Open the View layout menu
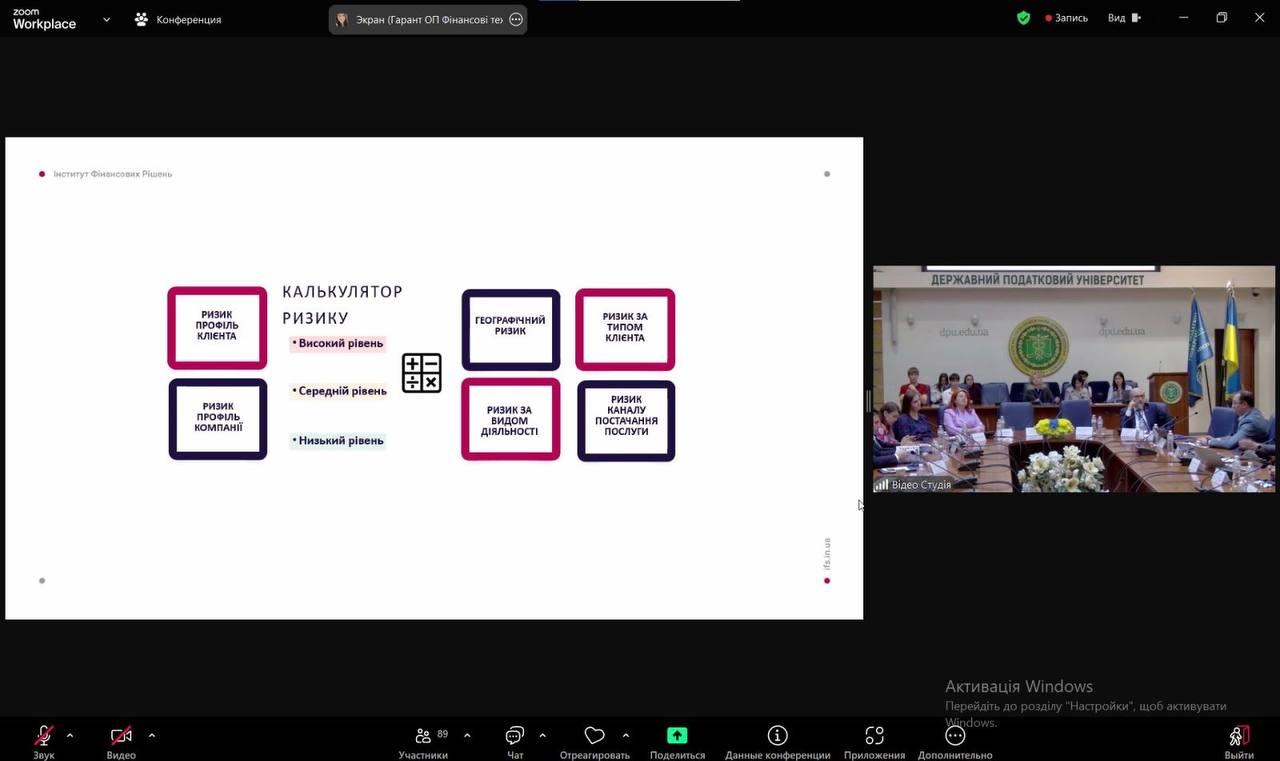 (1123, 18)
